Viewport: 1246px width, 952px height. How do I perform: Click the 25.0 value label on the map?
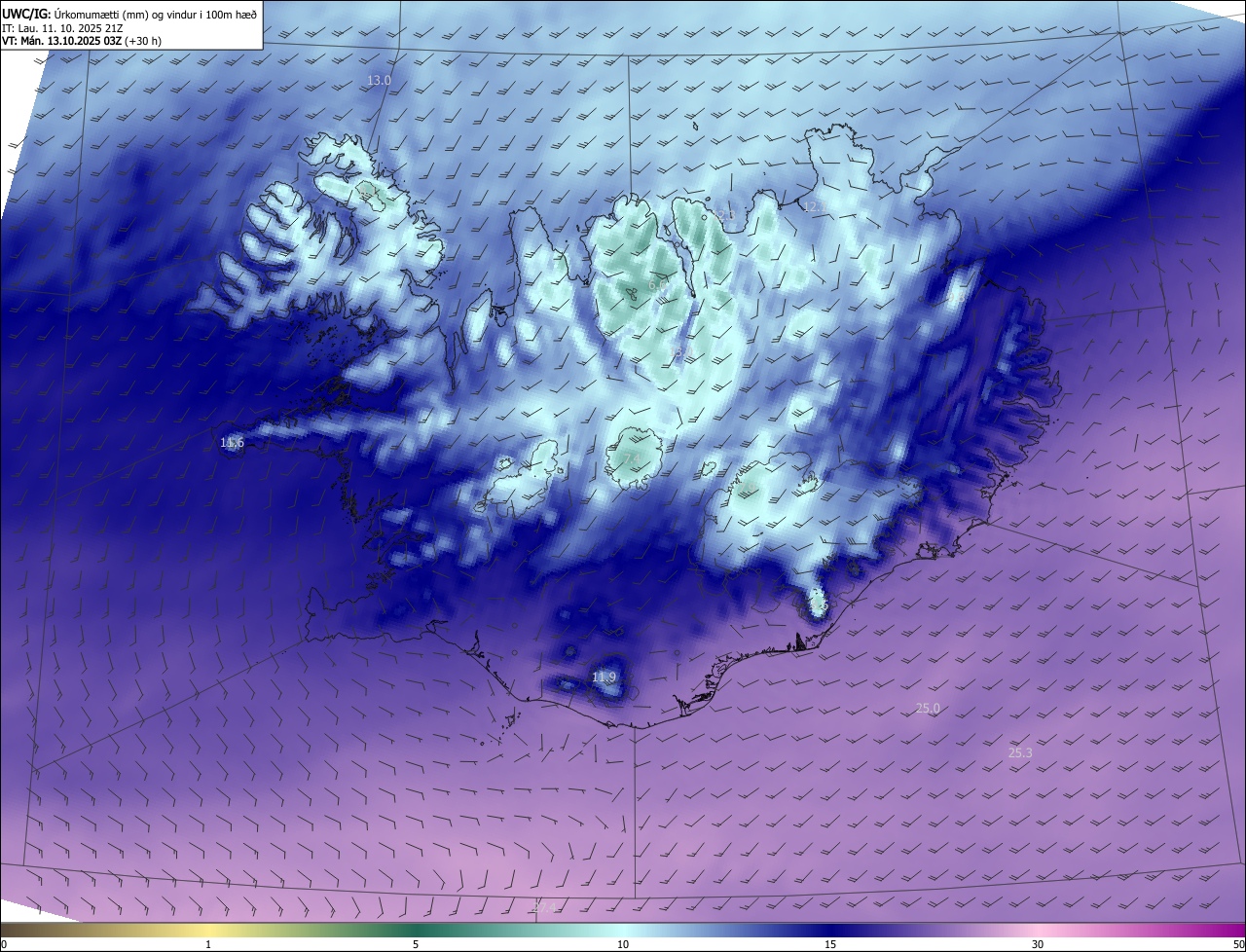[x=929, y=708]
